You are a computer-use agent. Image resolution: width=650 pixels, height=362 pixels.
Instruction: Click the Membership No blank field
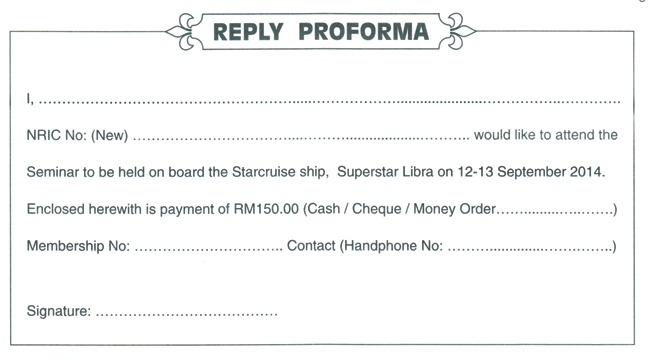209,248
